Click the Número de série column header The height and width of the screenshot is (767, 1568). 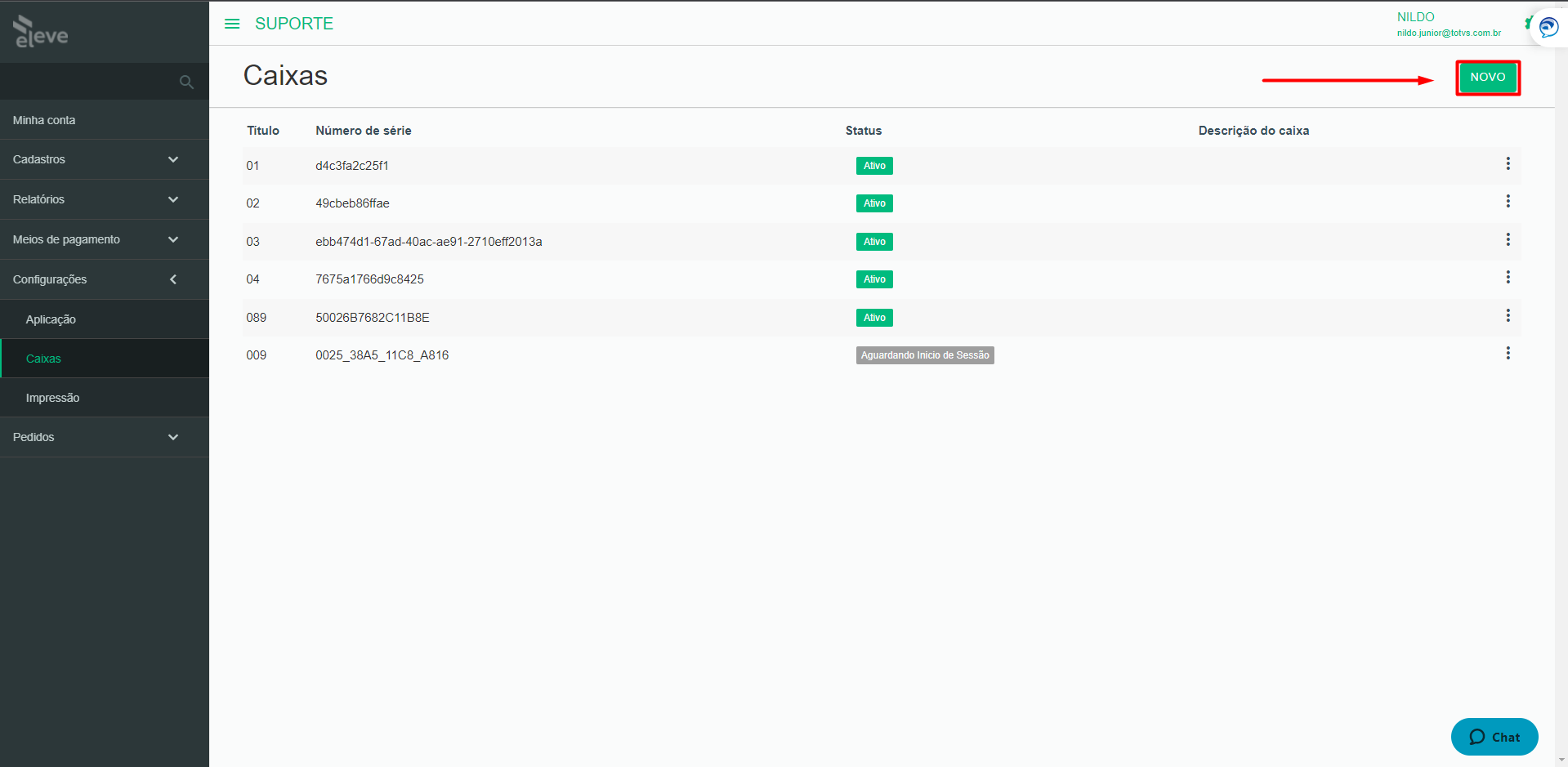click(364, 131)
